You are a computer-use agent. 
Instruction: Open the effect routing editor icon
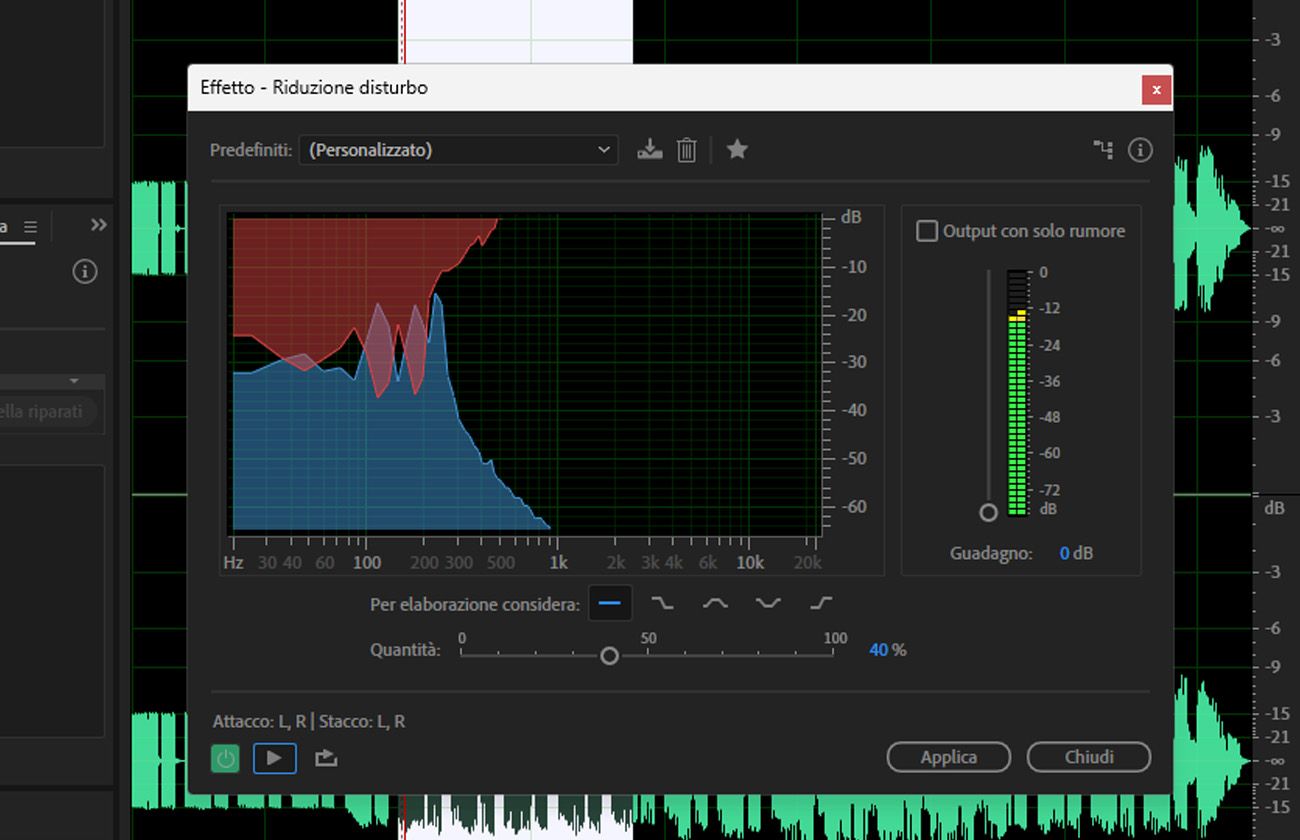tap(1103, 149)
